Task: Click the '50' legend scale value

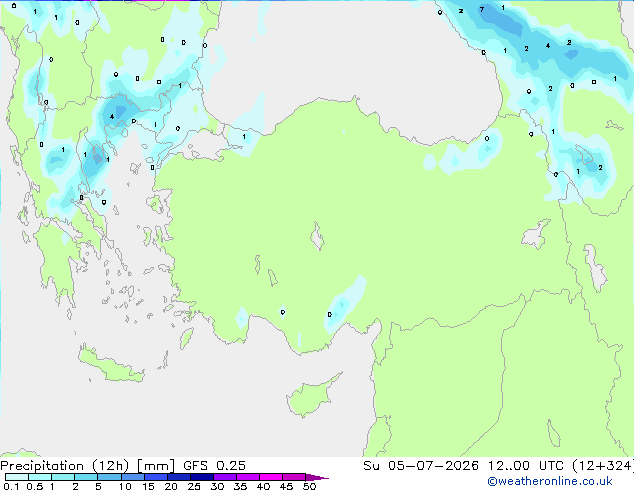Action: tap(309, 486)
